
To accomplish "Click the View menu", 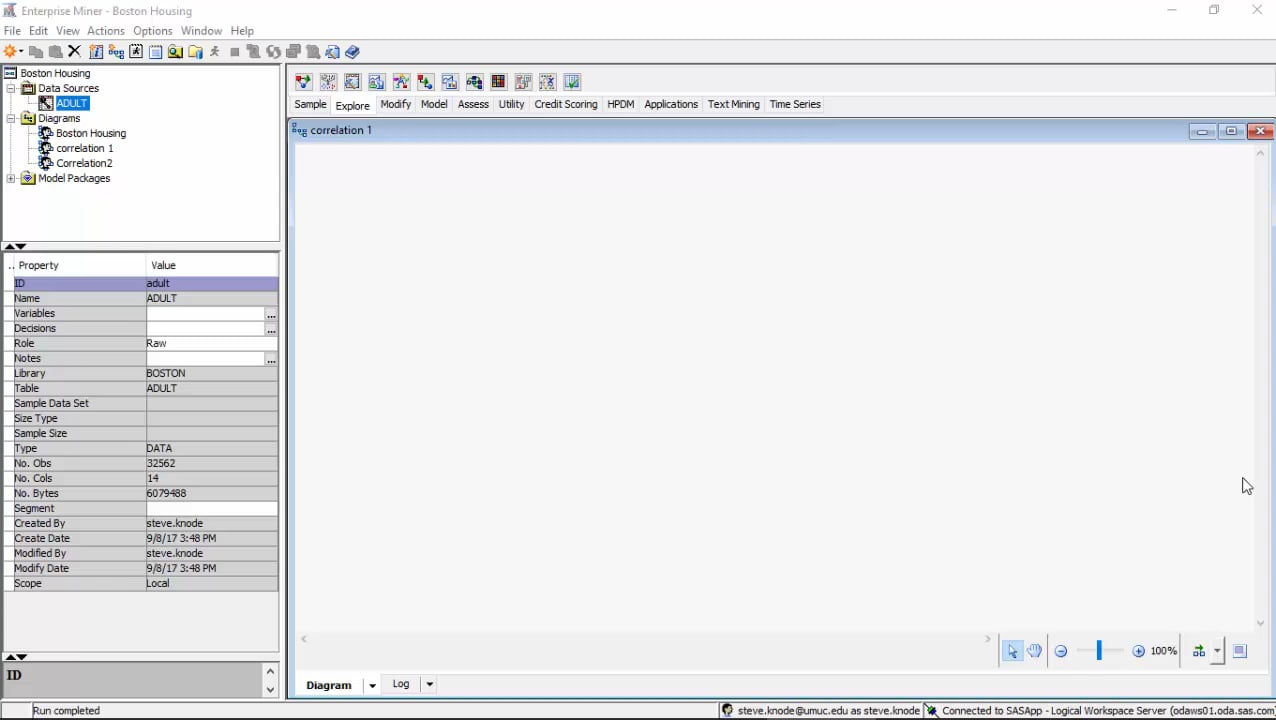I will pos(68,31).
